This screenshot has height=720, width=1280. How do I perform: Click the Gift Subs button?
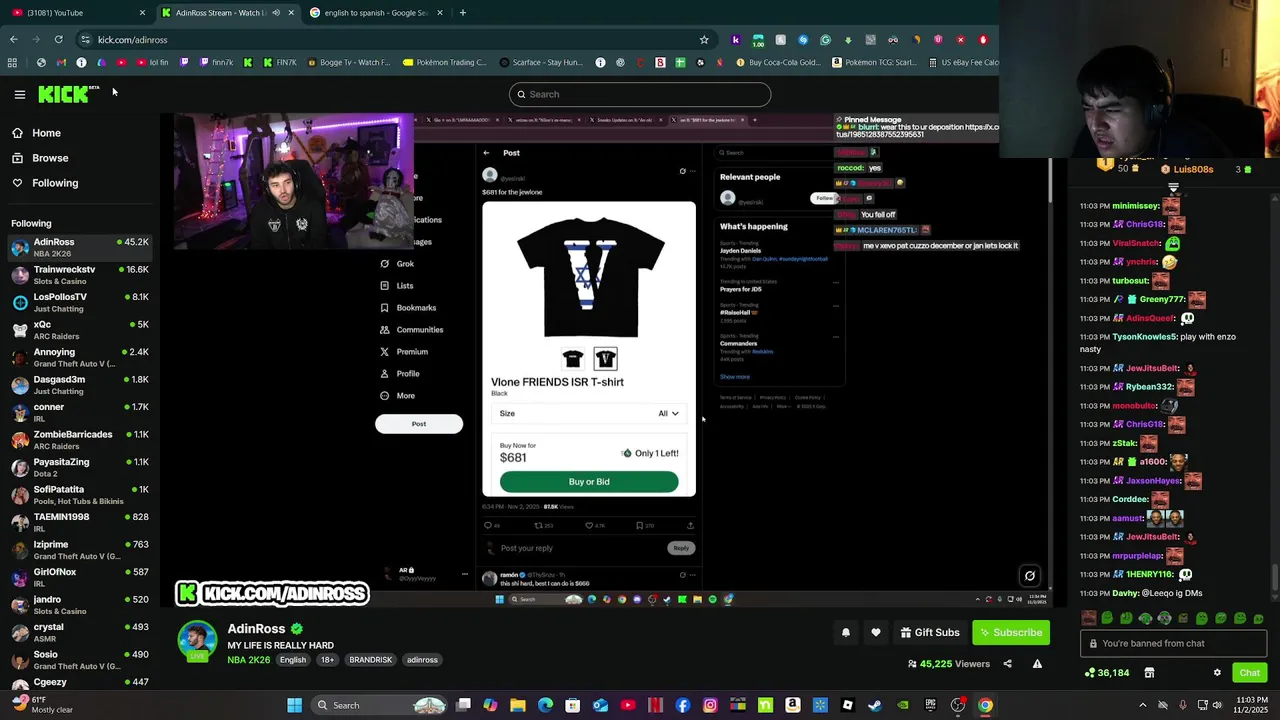(930, 632)
